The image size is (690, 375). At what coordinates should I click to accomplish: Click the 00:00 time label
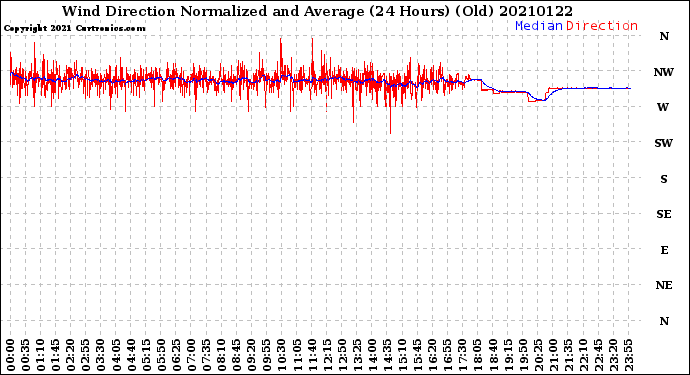click(11, 355)
